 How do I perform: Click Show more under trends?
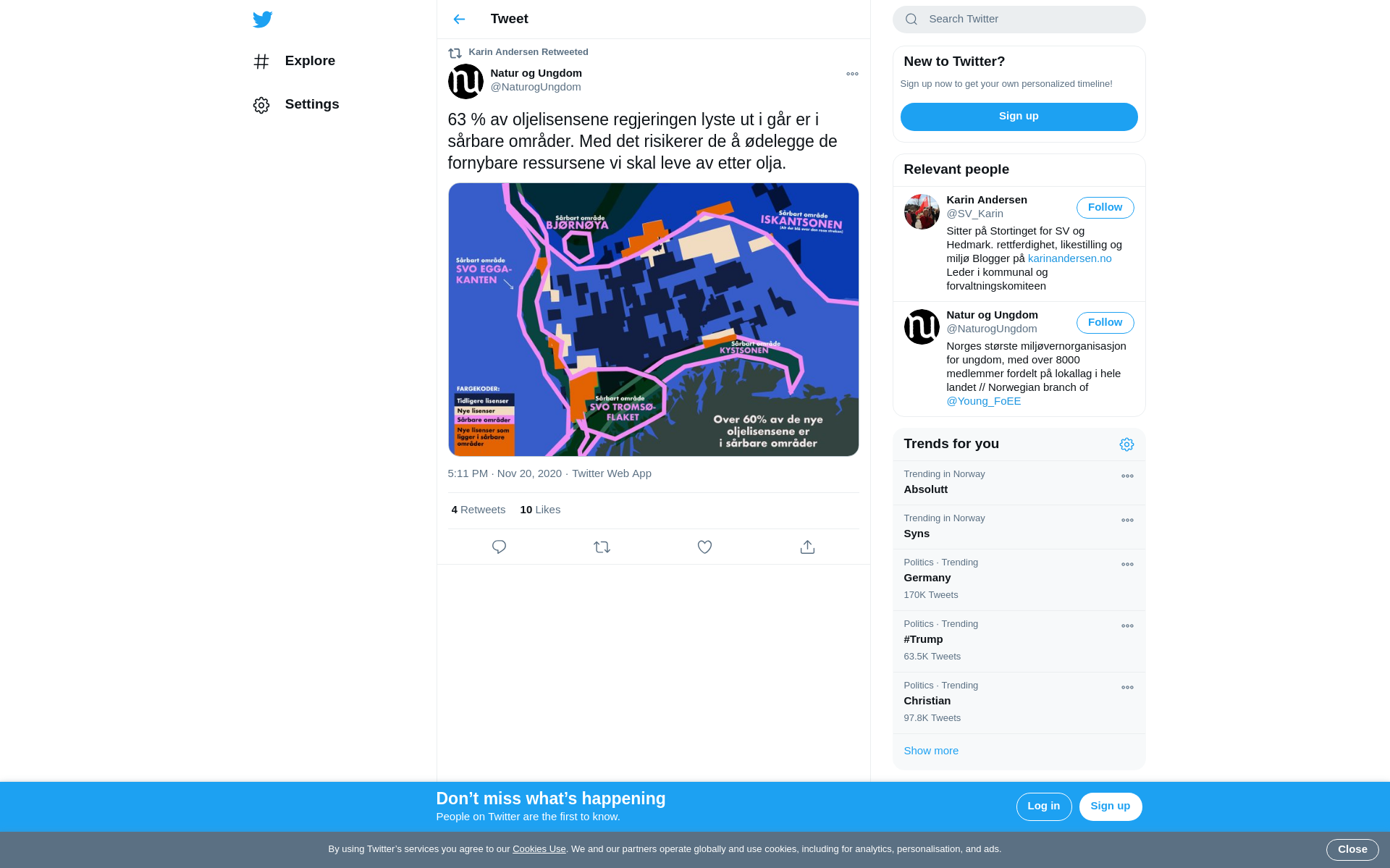[931, 751]
